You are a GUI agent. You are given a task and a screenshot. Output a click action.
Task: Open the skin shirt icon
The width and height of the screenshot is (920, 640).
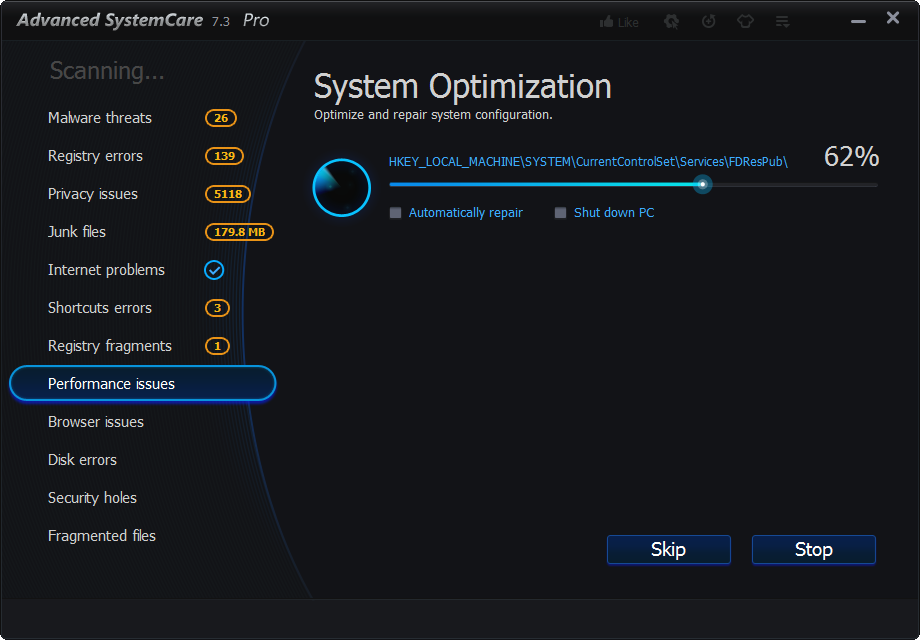tap(745, 21)
